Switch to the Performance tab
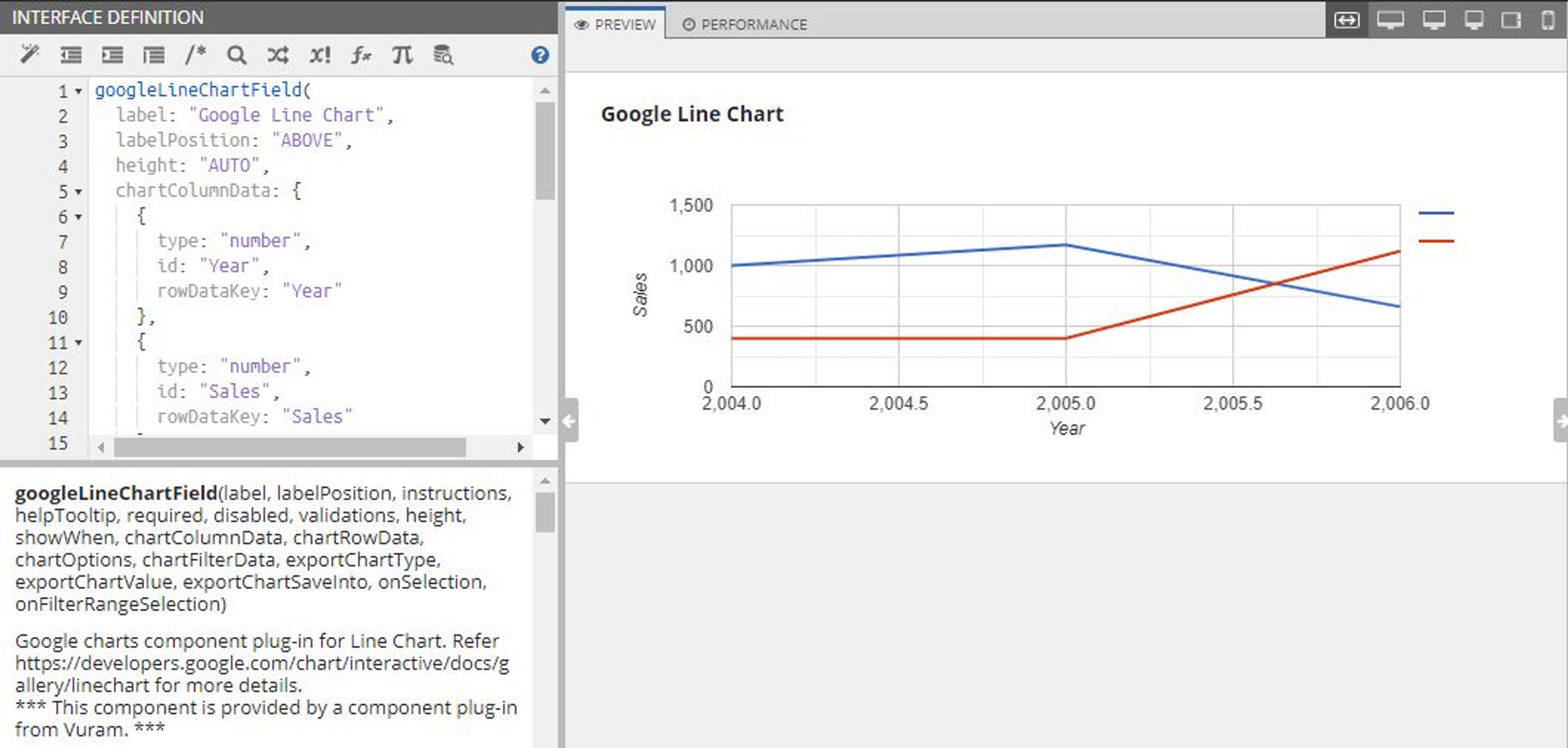Screen dimensions: 1568x748 (745, 24)
